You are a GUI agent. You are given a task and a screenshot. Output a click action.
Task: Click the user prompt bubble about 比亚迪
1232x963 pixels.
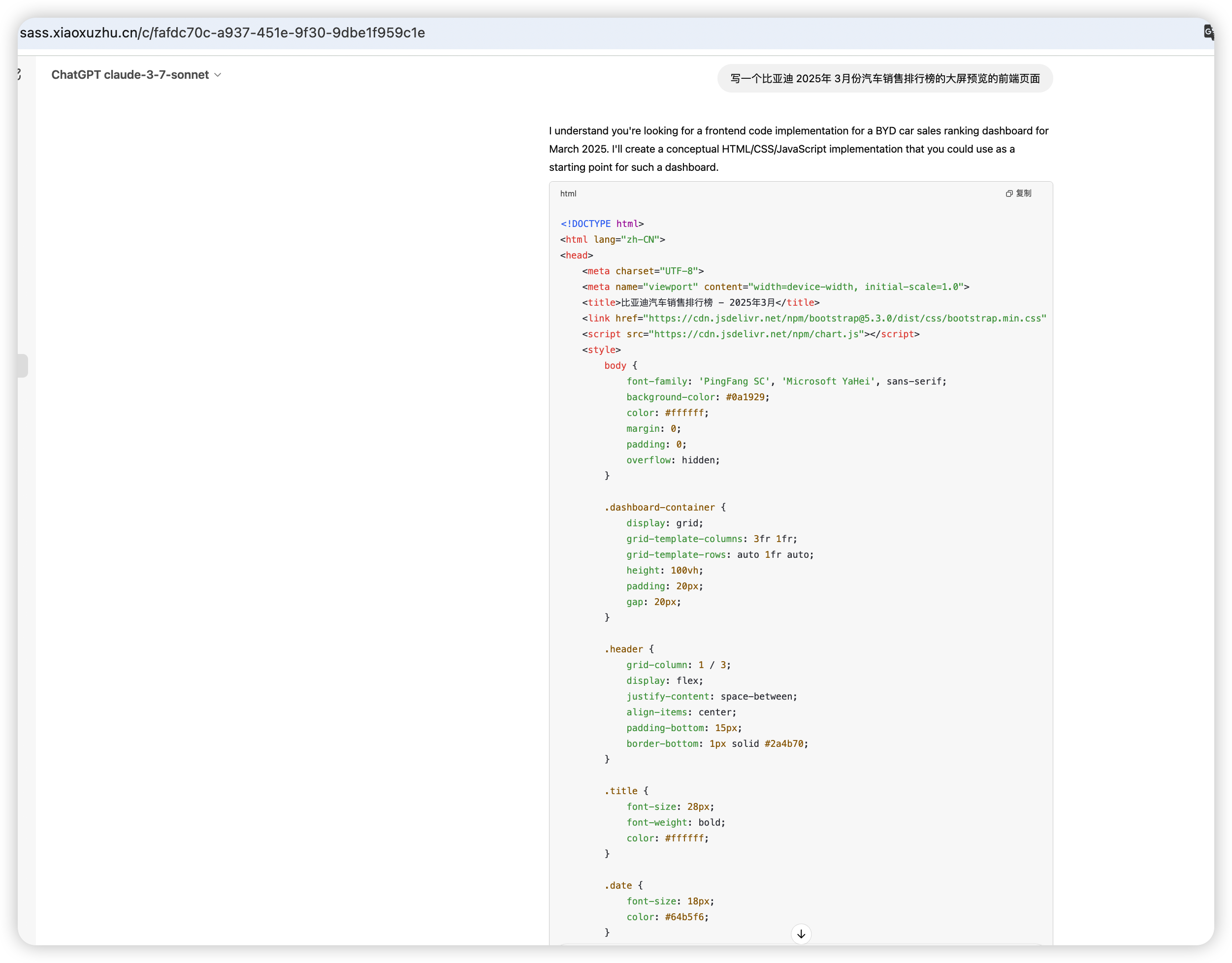884,78
